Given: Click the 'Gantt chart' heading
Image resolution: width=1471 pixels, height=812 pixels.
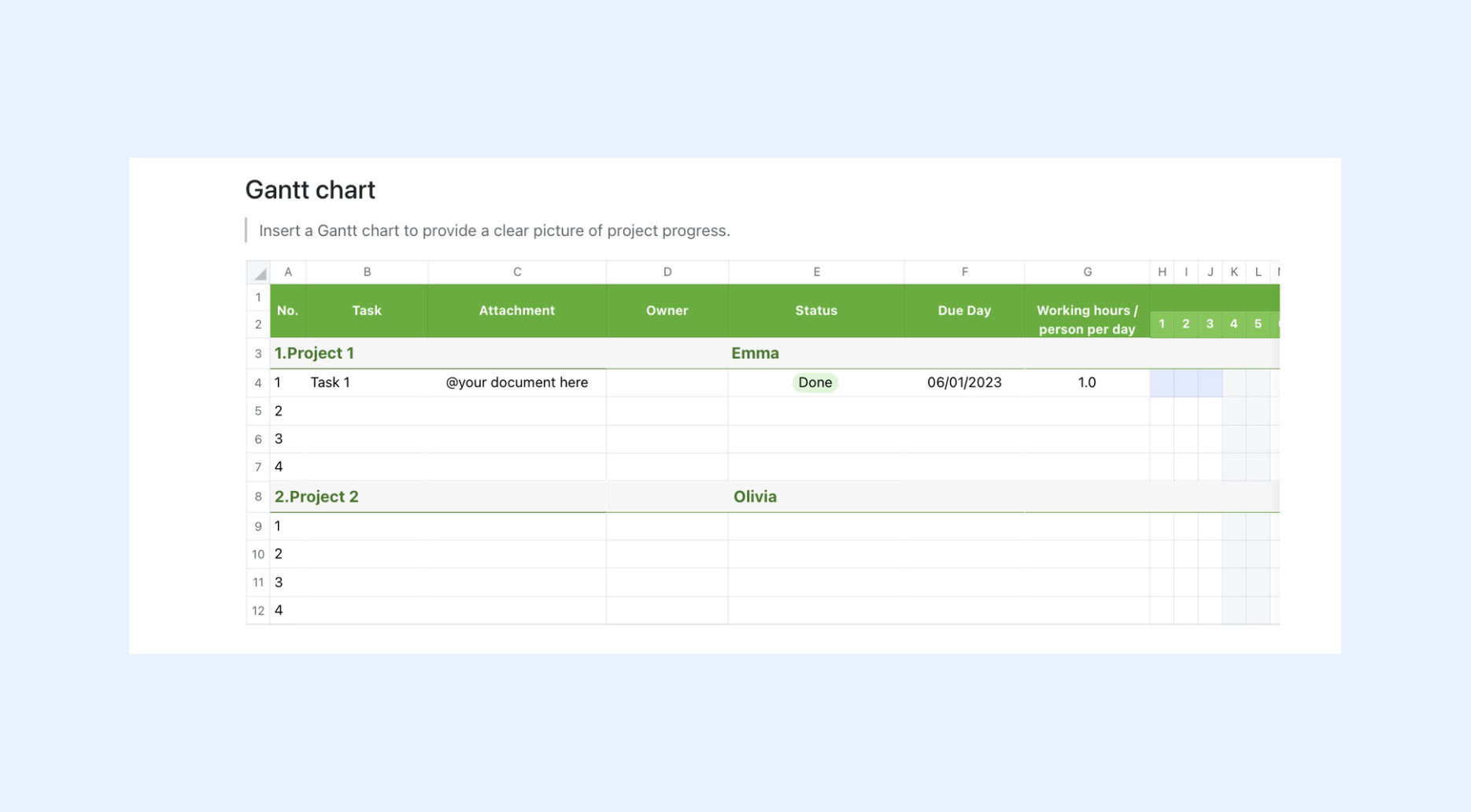Looking at the screenshot, I should (310, 190).
